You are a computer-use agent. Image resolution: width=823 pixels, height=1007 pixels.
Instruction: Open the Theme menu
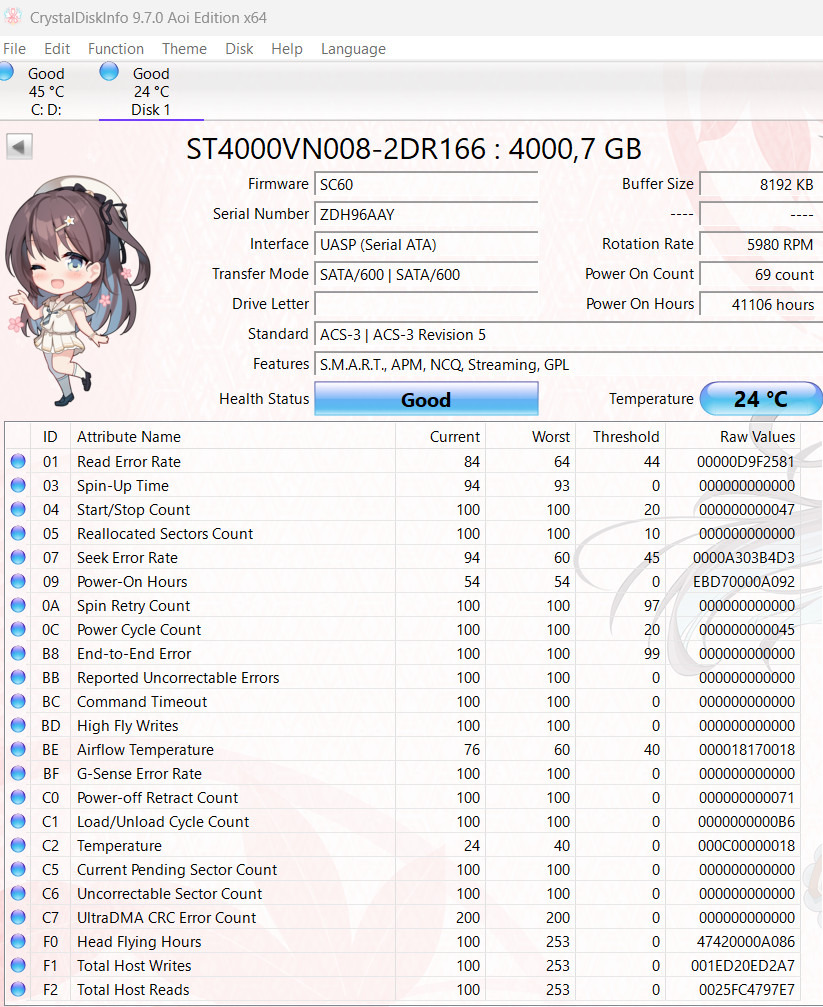point(184,48)
